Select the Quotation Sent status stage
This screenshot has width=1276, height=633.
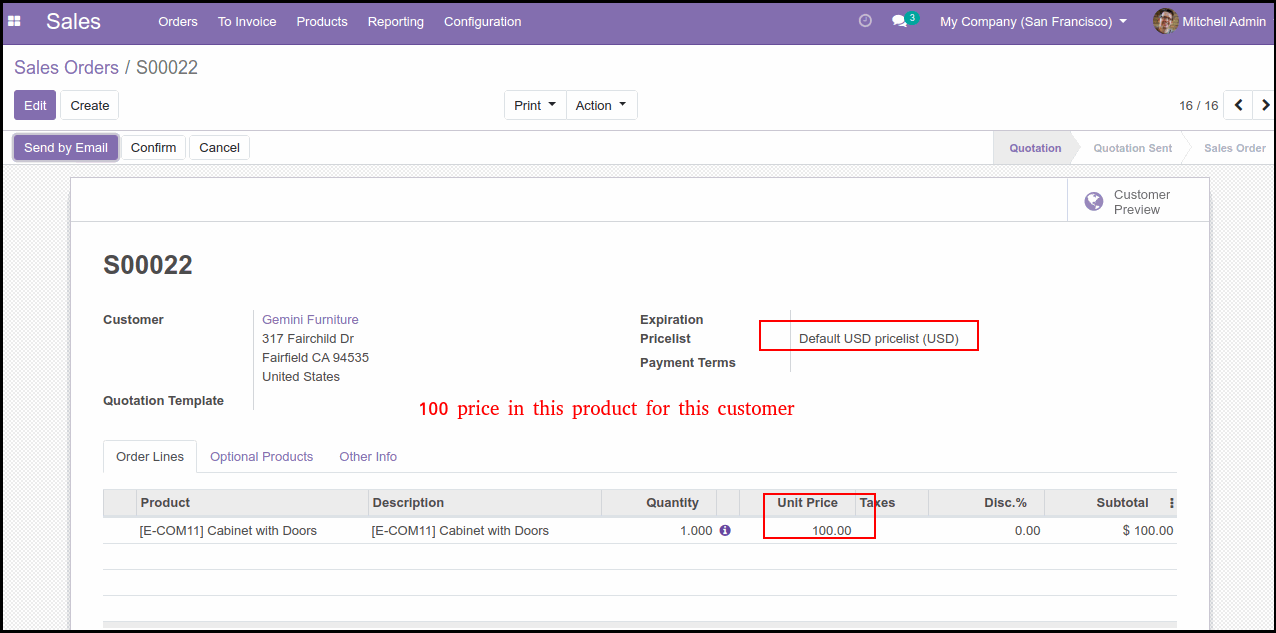pyautogui.click(x=1132, y=148)
